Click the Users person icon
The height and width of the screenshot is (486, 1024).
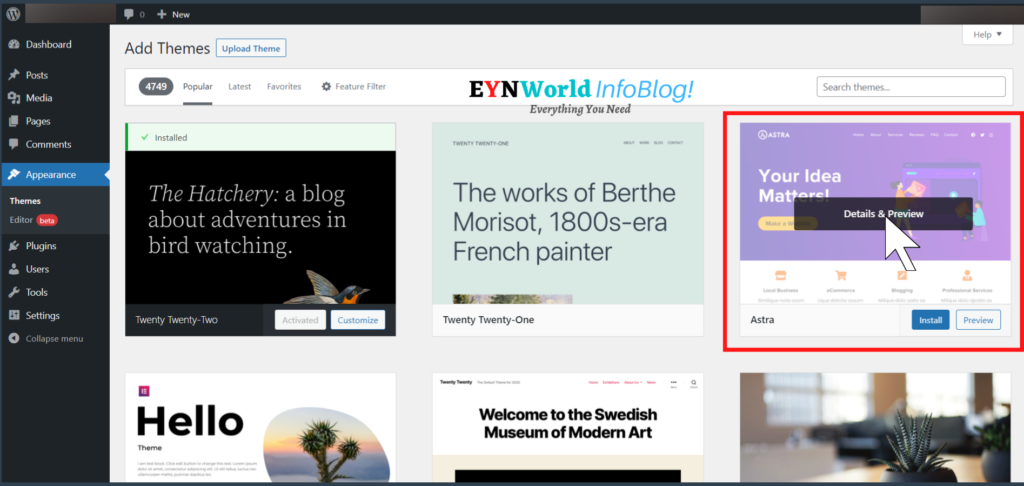click(x=14, y=269)
